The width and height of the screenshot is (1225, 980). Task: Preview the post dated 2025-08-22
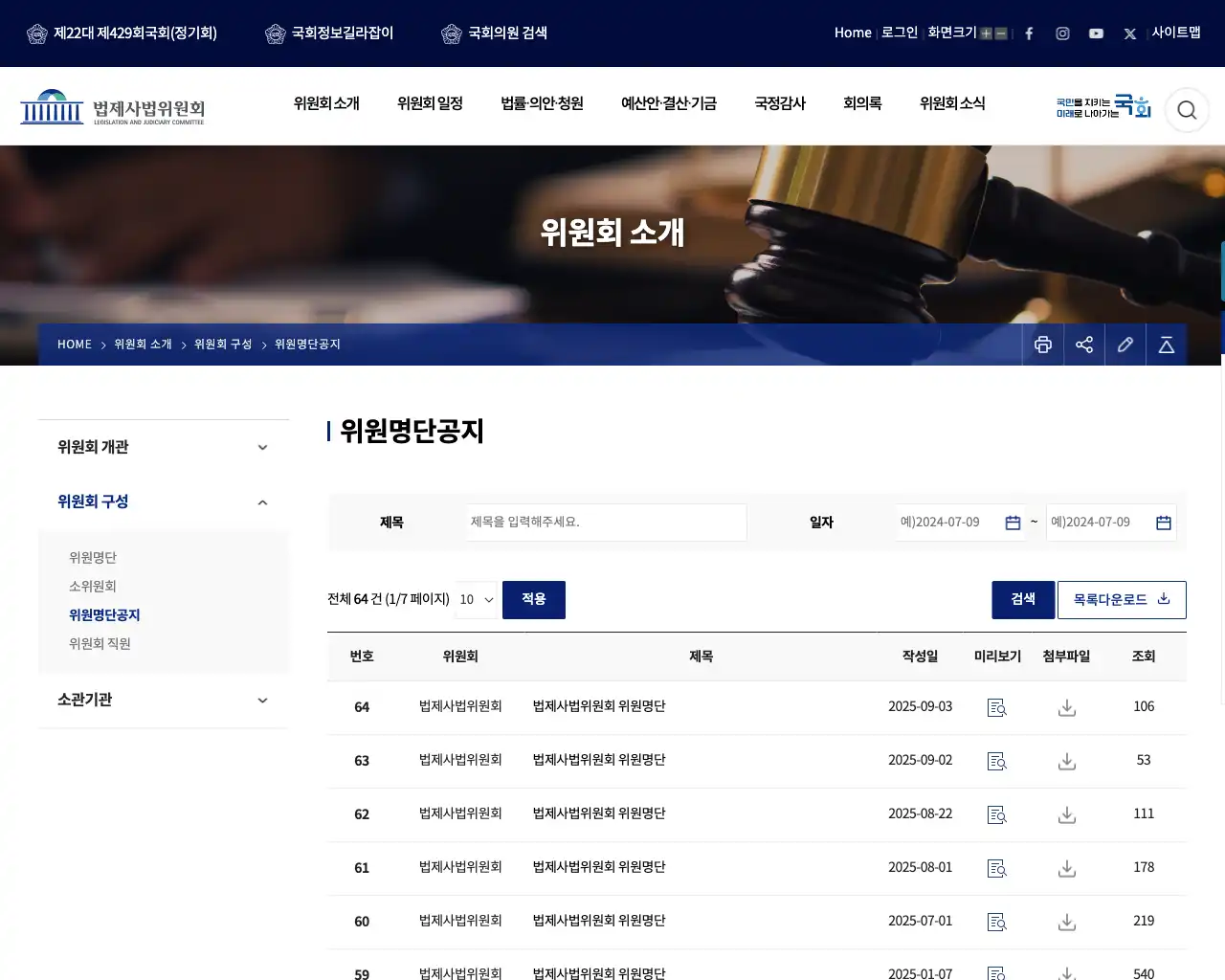997,814
